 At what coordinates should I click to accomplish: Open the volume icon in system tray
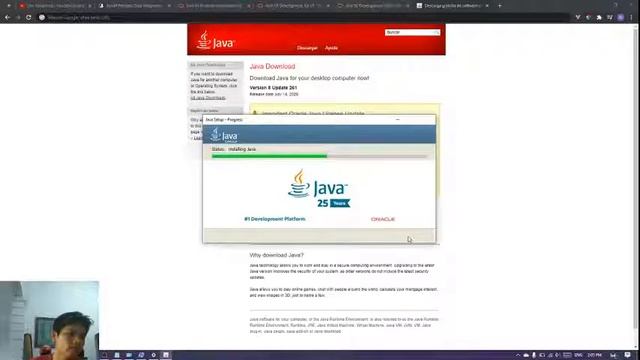pyautogui.click(x=557, y=355)
